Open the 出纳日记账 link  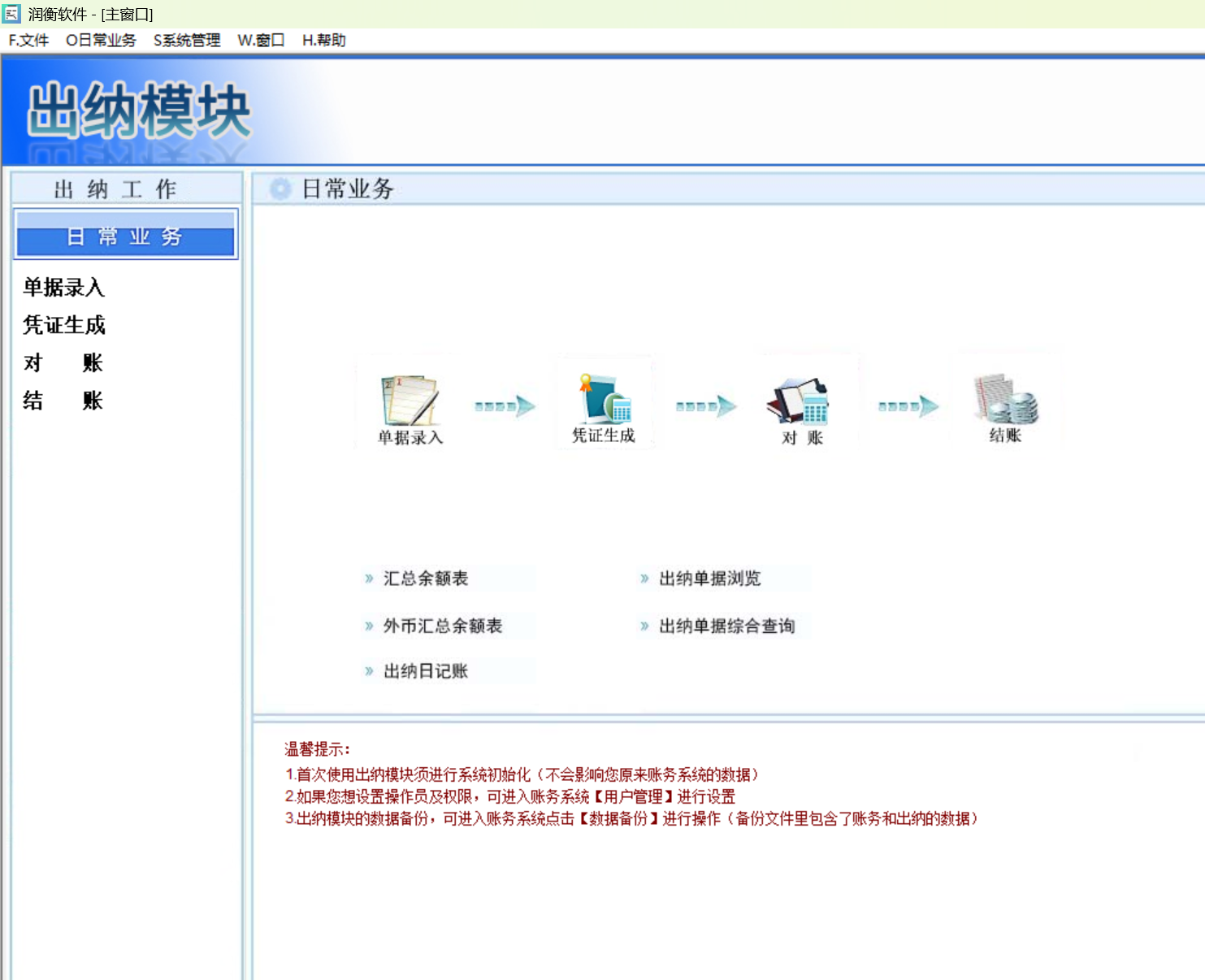tap(426, 671)
